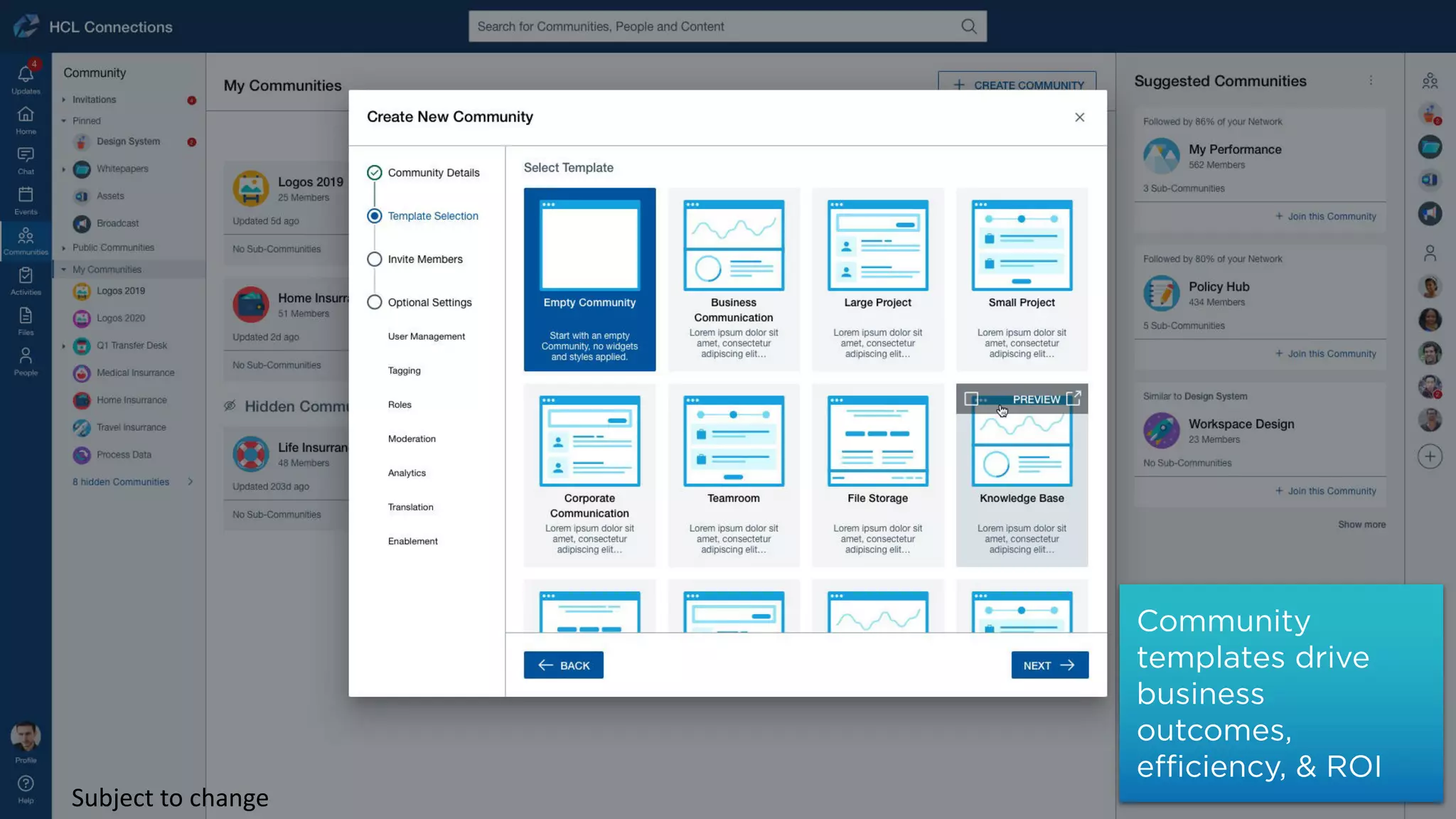
Task: Click the single person icon in right rail
Action: pyautogui.click(x=1430, y=253)
